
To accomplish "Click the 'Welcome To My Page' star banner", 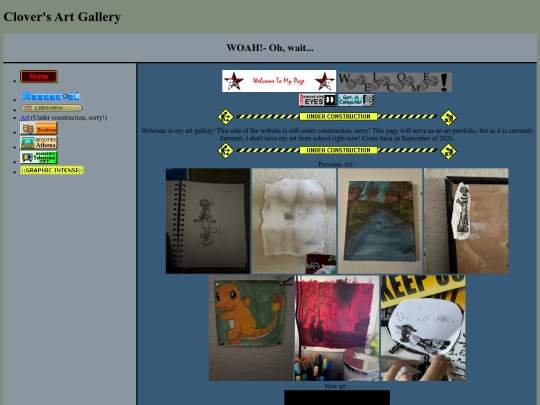I will pyautogui.click(x=279, y=81).
